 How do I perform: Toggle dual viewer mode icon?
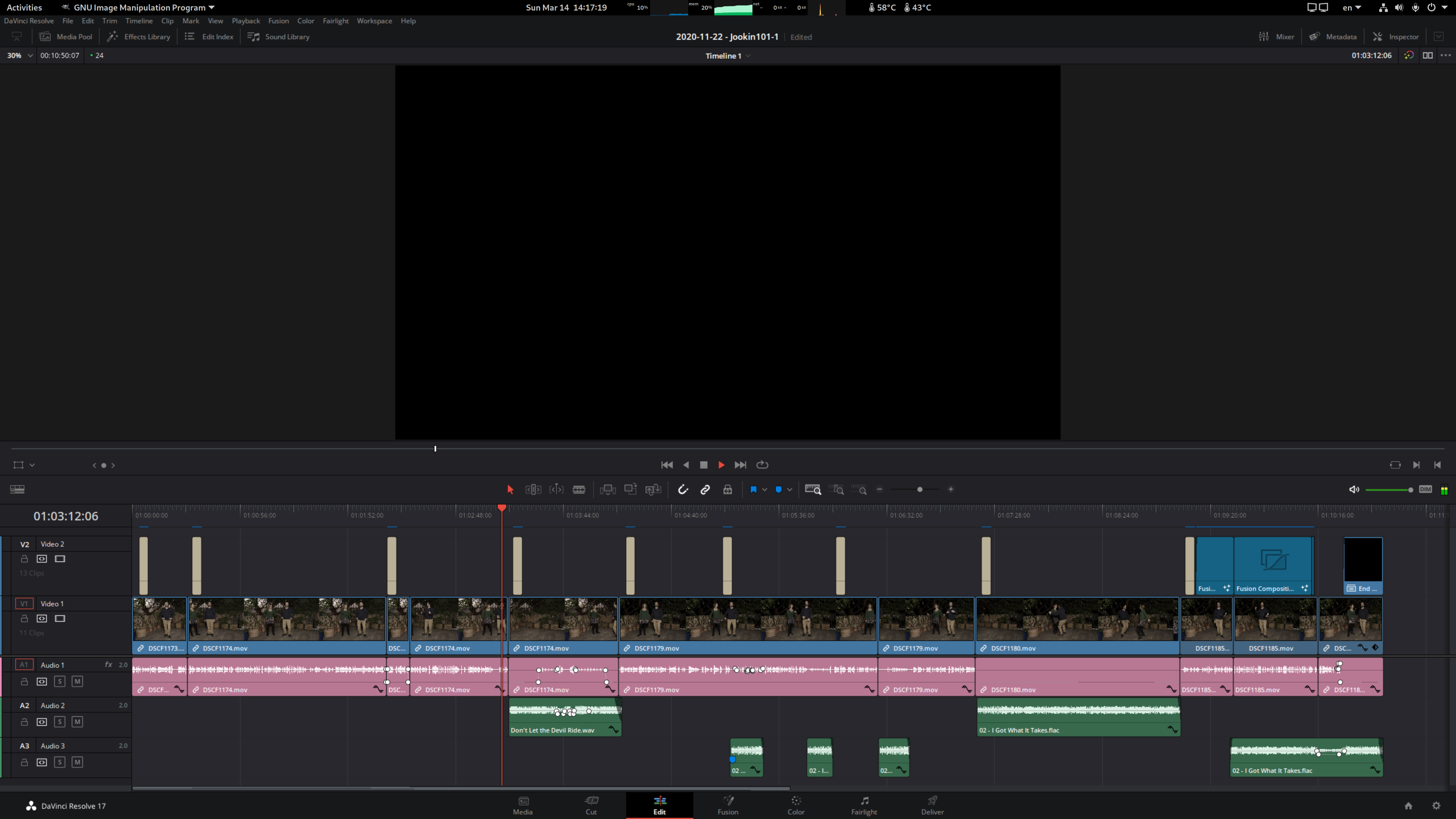[1427, 55]
